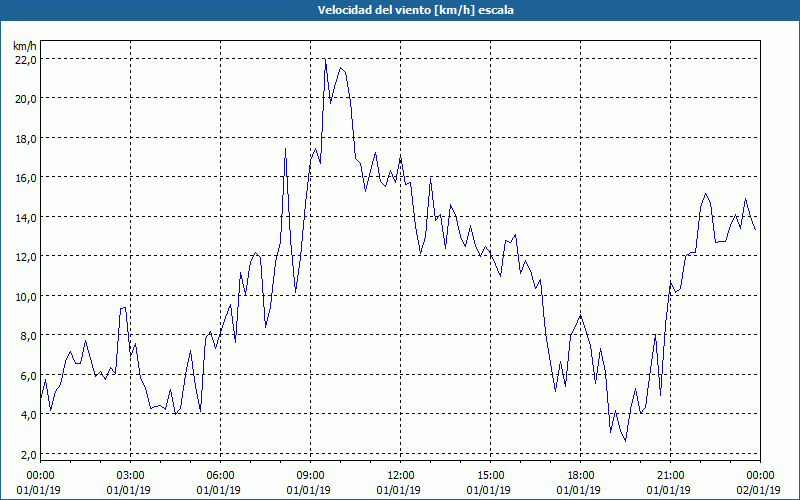This screenshot has height=500, width=800.
Task: Select the '09:00' time label
Action: click(x=310, y=476)
